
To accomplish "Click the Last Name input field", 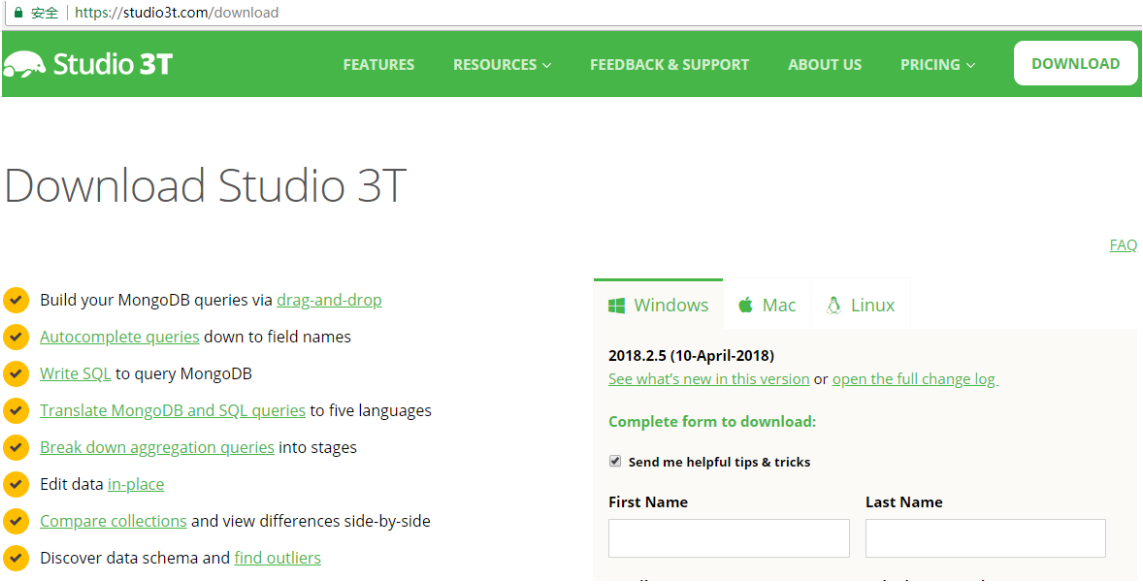I will coord(985,538).
